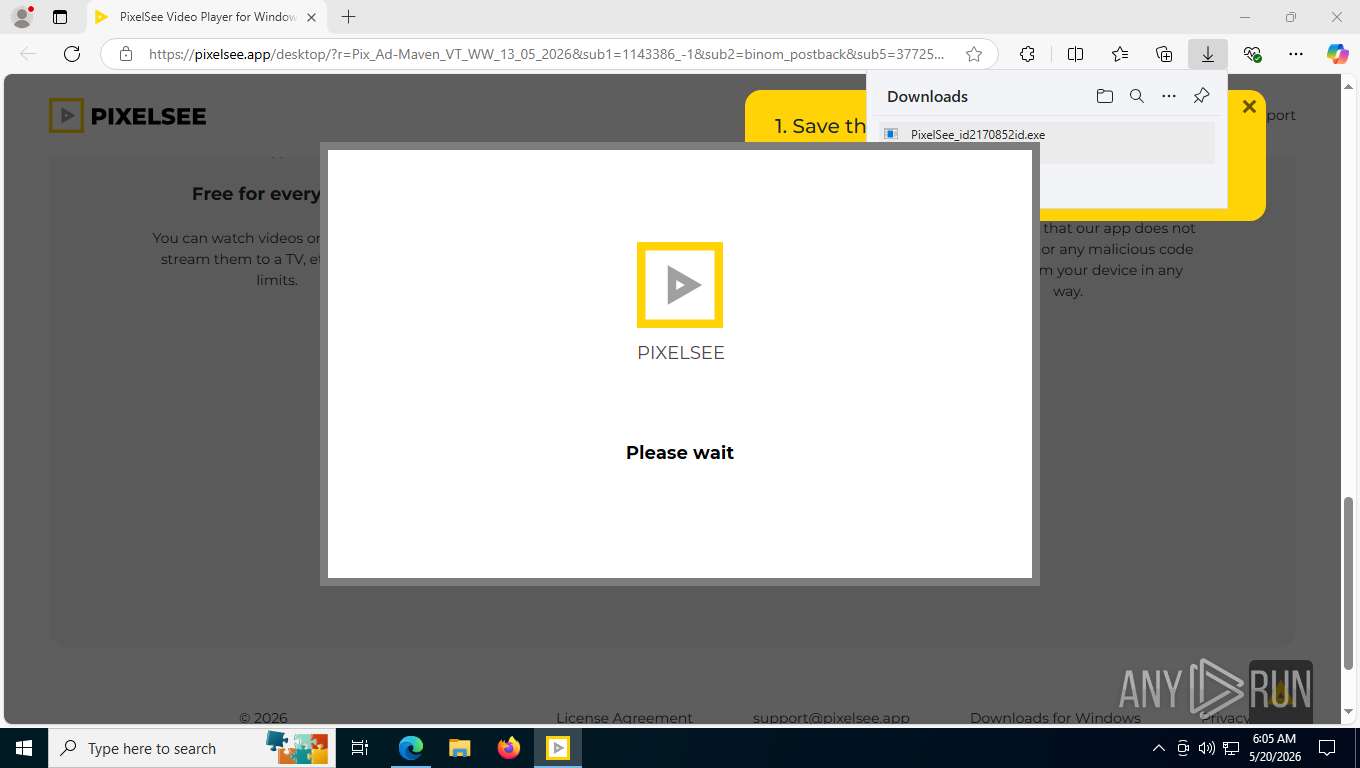Open the Downloads for Windows link

[x=1055, y=717]
